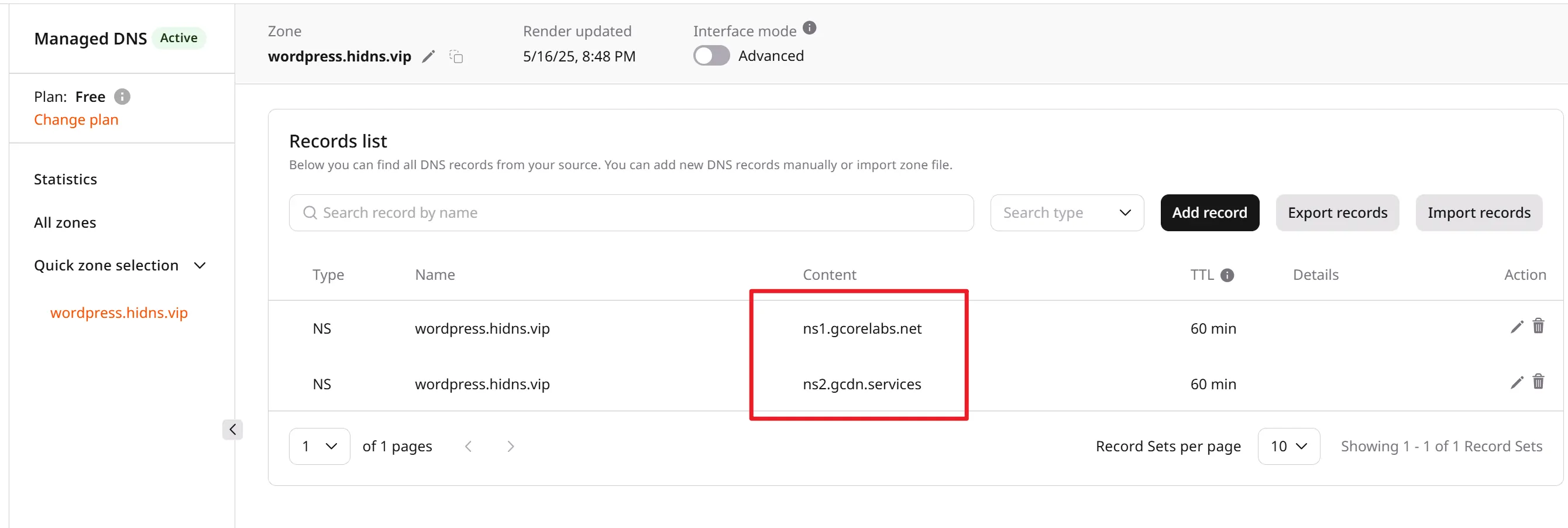Click Name cell of ns1.gcorelabs.net row
The height and width of the screenshot is (528, 1568).
click(482, 329)
